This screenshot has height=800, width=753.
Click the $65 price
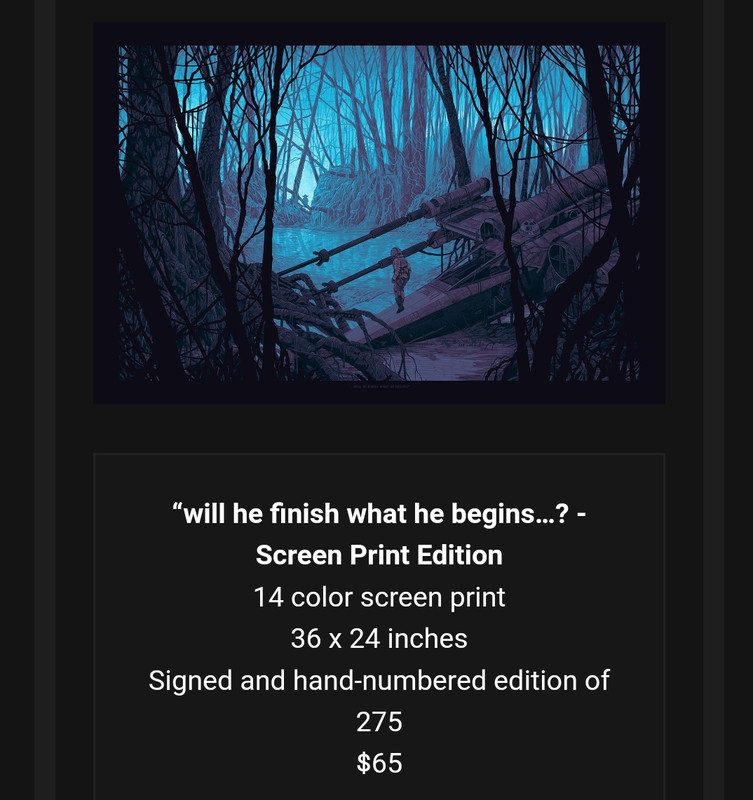click(x=379, y=763)
